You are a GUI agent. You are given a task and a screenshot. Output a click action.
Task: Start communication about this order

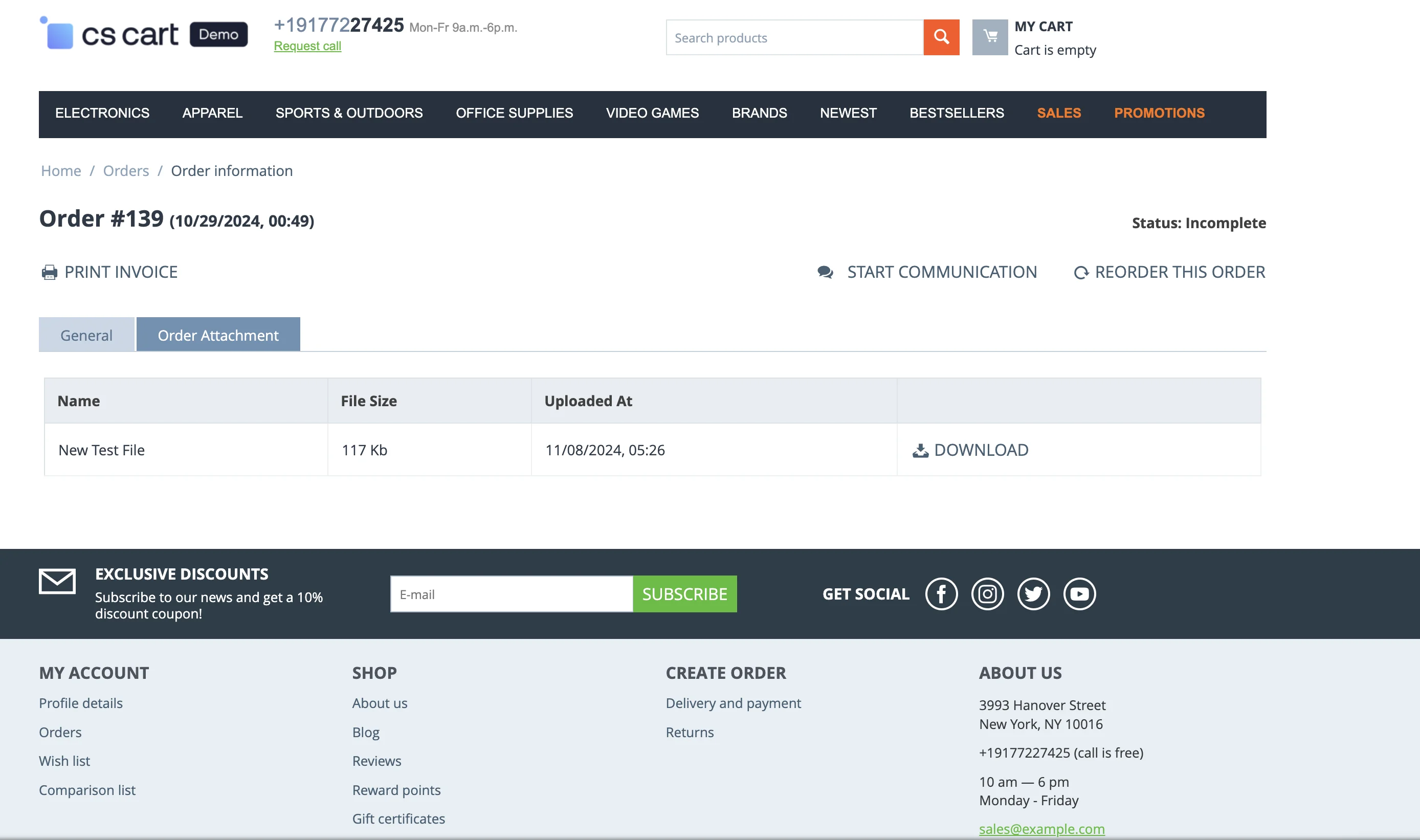(x=927, y=272)
